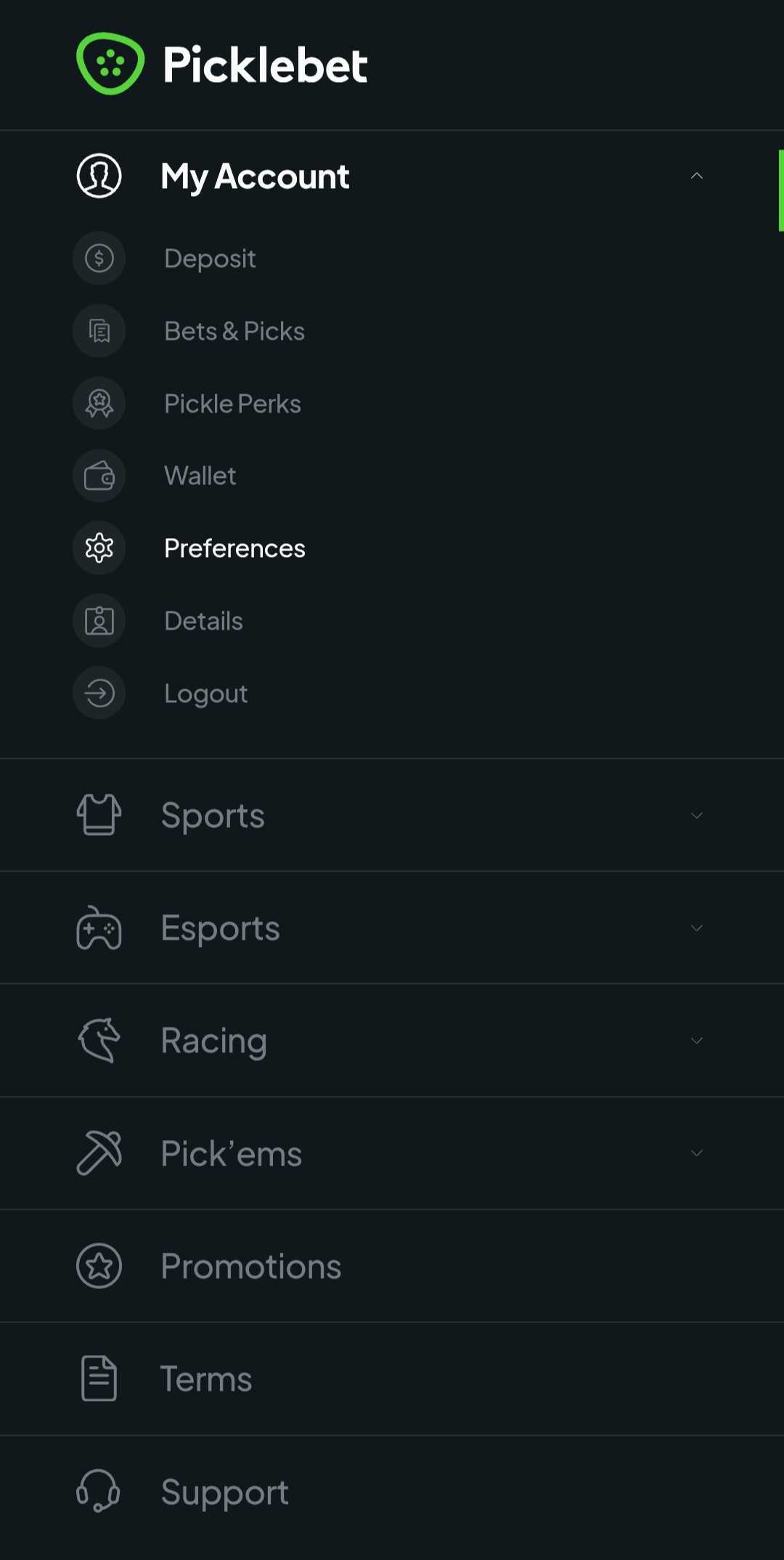Viewport: 784px width, 1560px height.
Task: Click the Deposit dollar coin icon
Action: [x=99, y=259]
